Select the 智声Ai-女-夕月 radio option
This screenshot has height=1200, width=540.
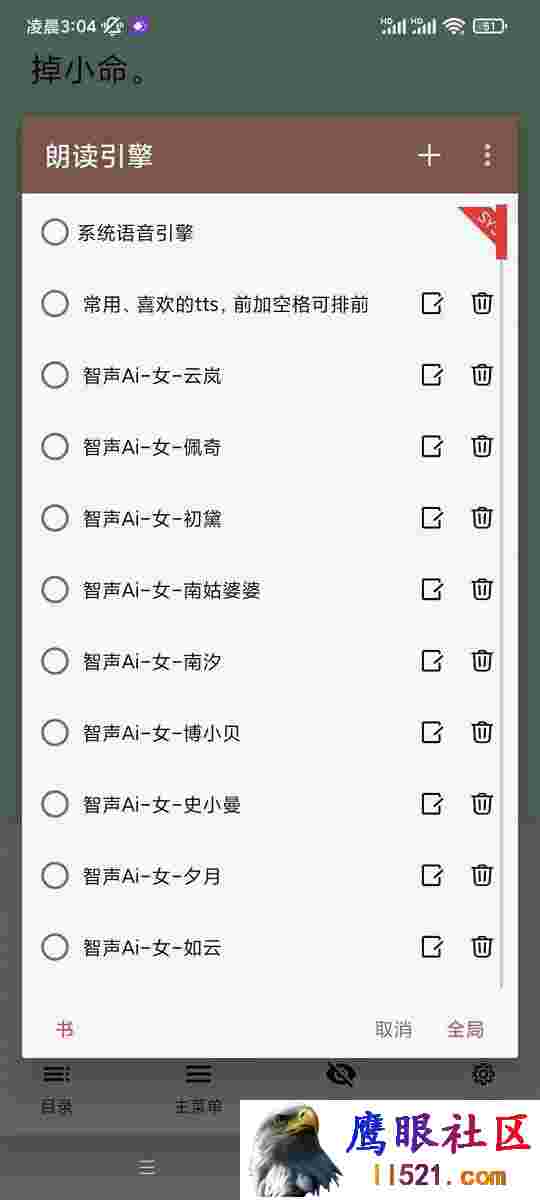pos(55,876)
